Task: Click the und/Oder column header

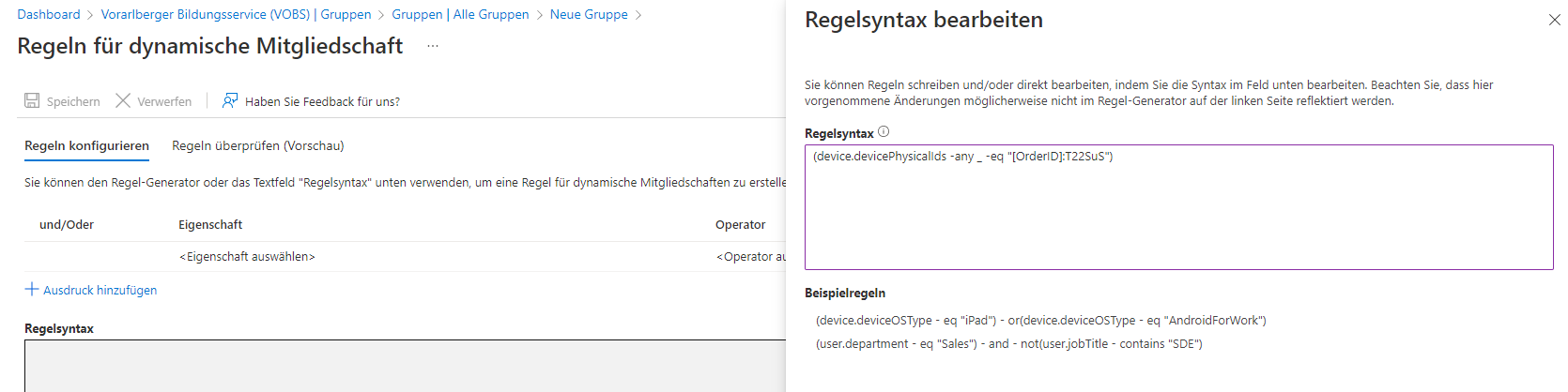Action: (67, 225)
